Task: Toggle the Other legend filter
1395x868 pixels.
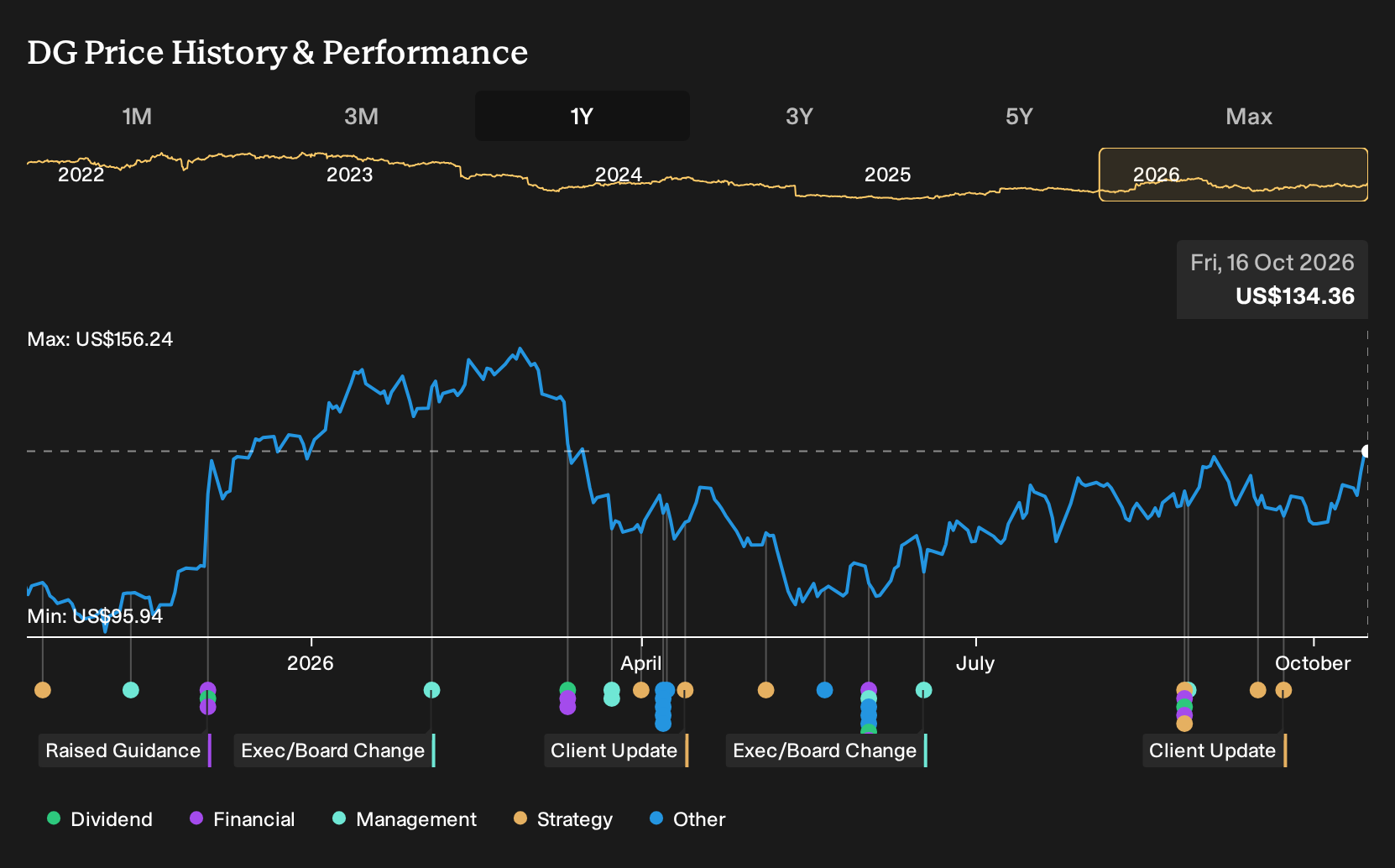Action: coord(687,819)
